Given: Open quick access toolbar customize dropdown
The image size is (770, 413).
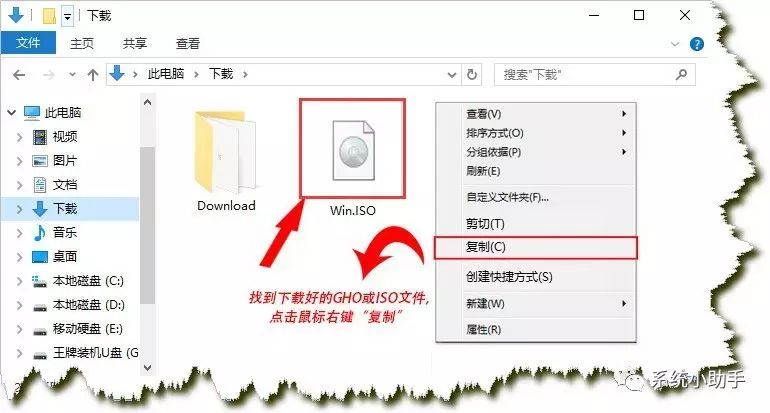Looking at the screenshot, I should click(67, 17).
